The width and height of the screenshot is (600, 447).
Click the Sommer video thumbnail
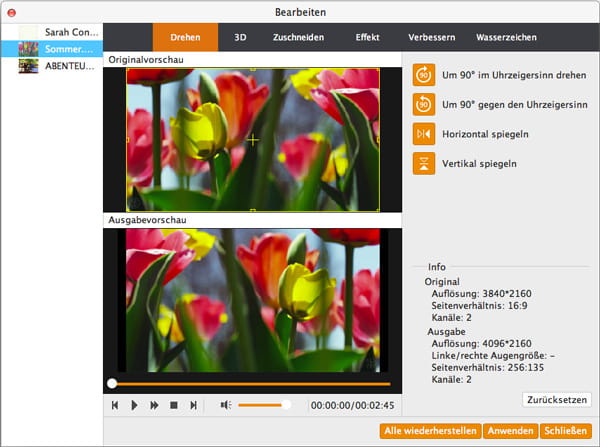pos(28,49)
